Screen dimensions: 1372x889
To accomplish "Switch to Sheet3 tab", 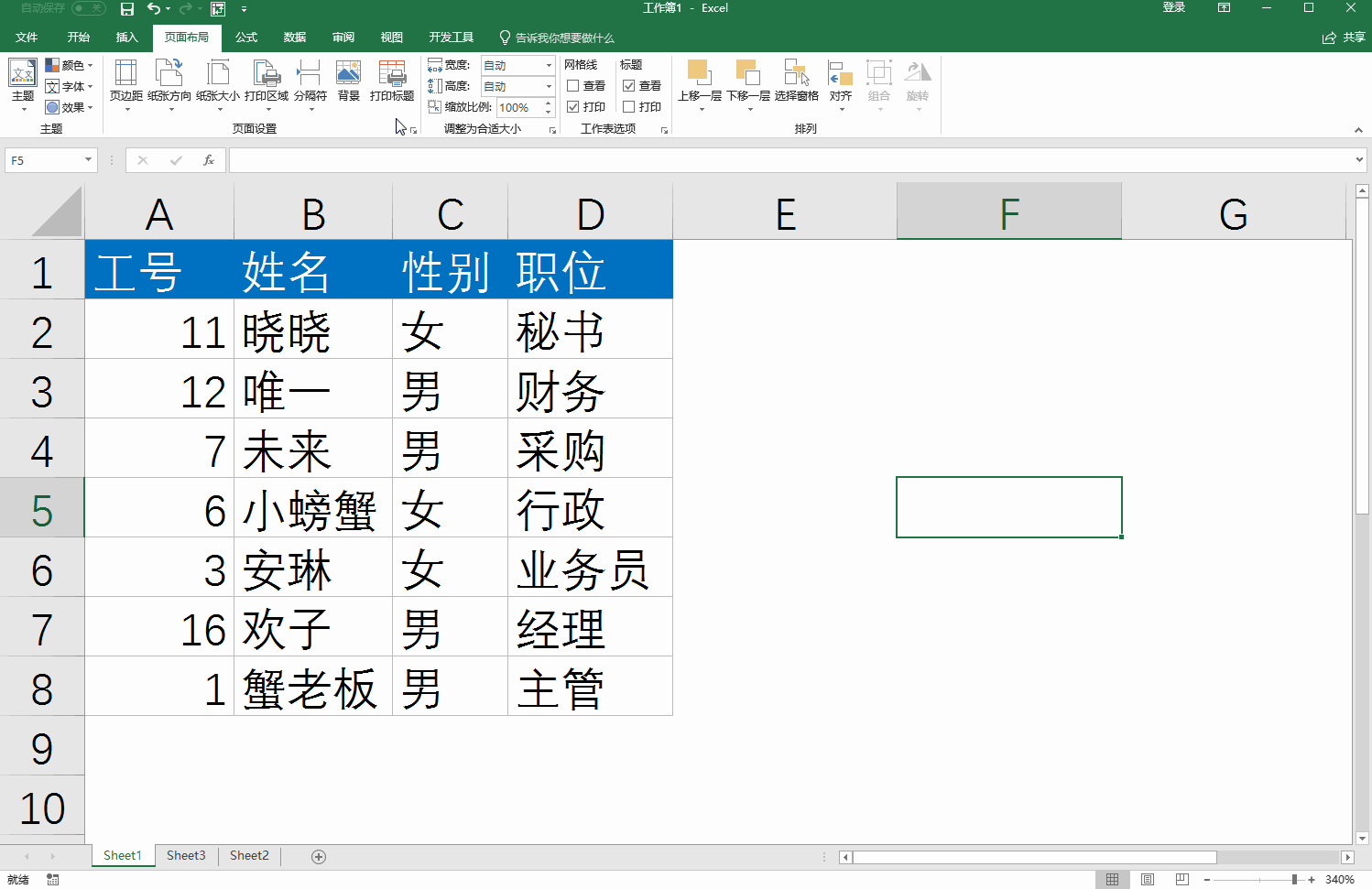I will tap(186, 856).
